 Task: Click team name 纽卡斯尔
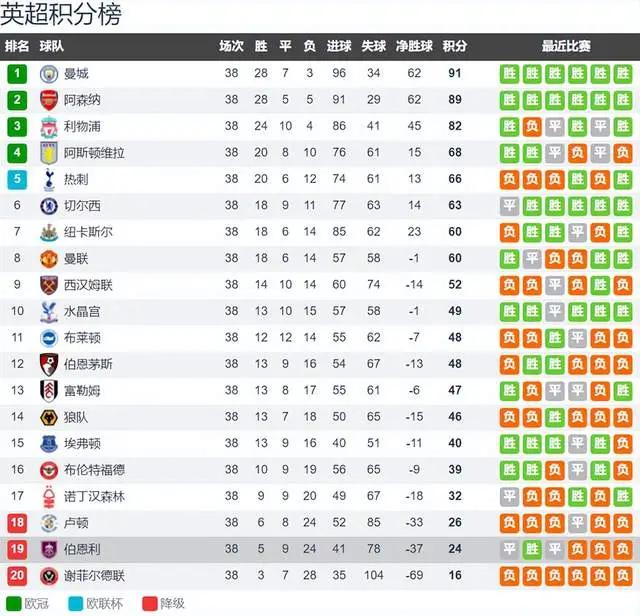tap(88, 232)
